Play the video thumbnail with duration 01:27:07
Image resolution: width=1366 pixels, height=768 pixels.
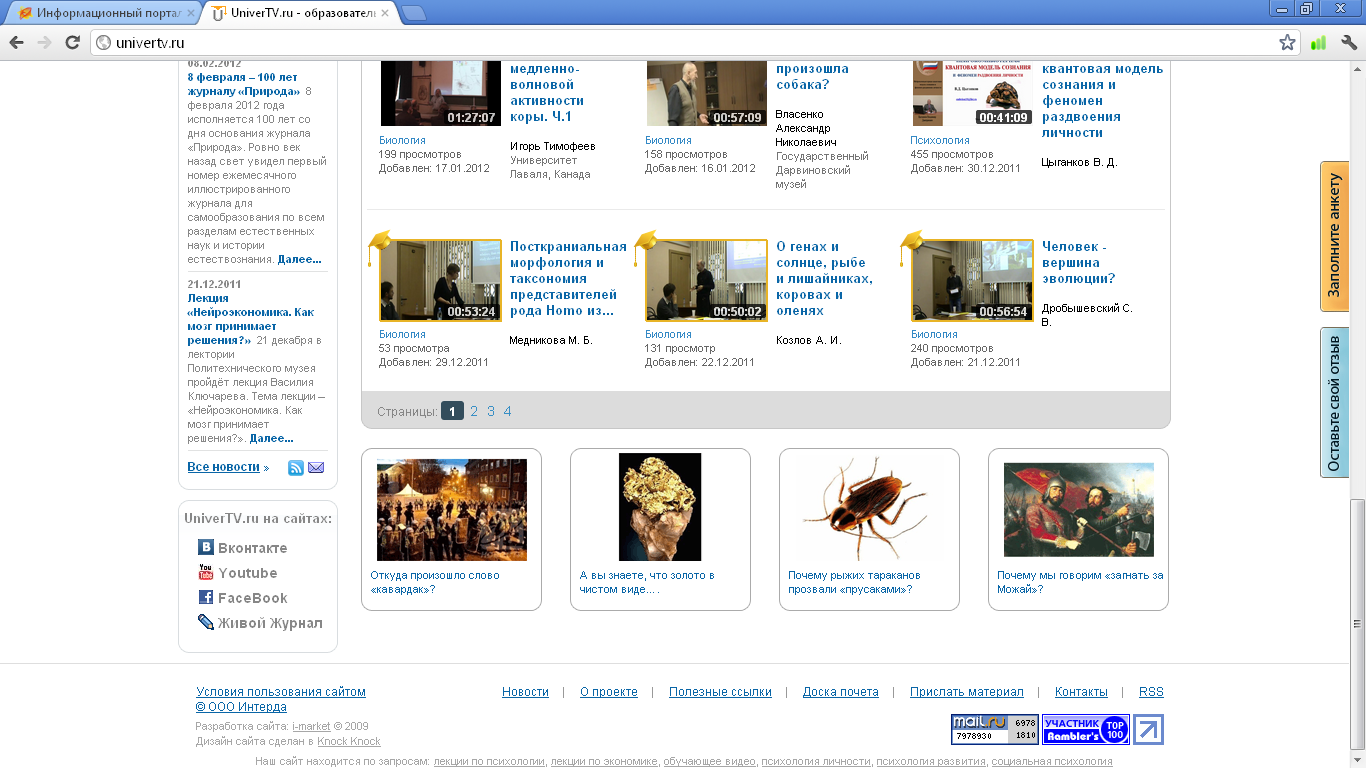click(440, 93)
